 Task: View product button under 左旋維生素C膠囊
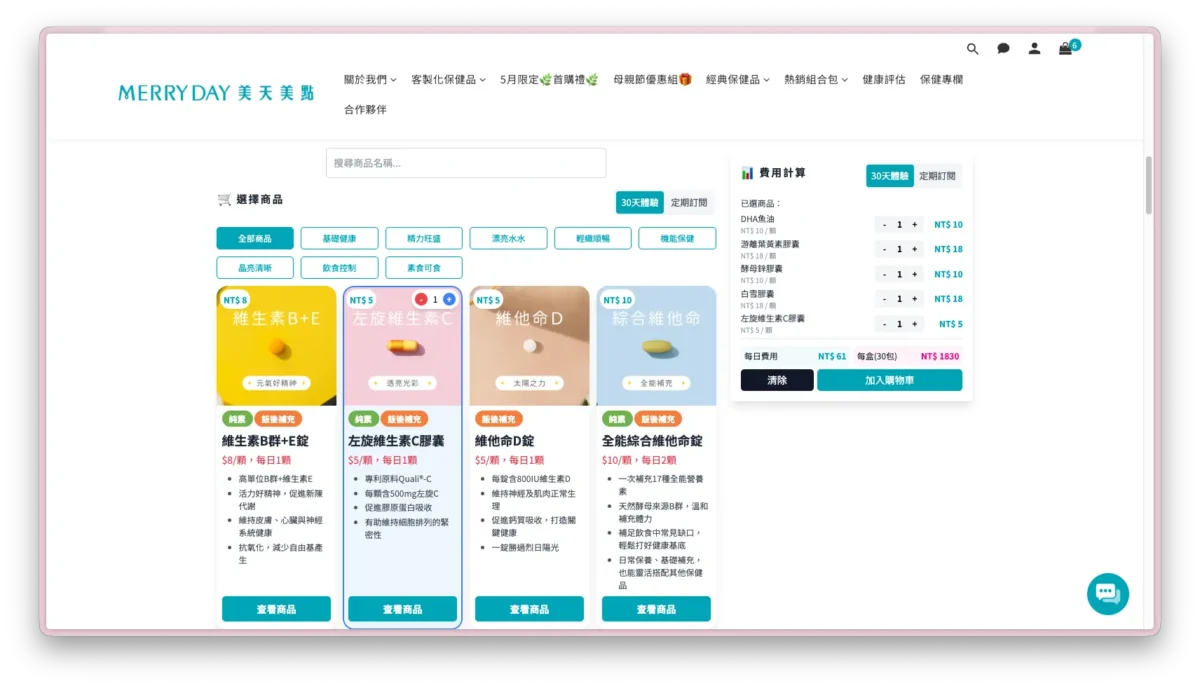click(x=403, y=609)
